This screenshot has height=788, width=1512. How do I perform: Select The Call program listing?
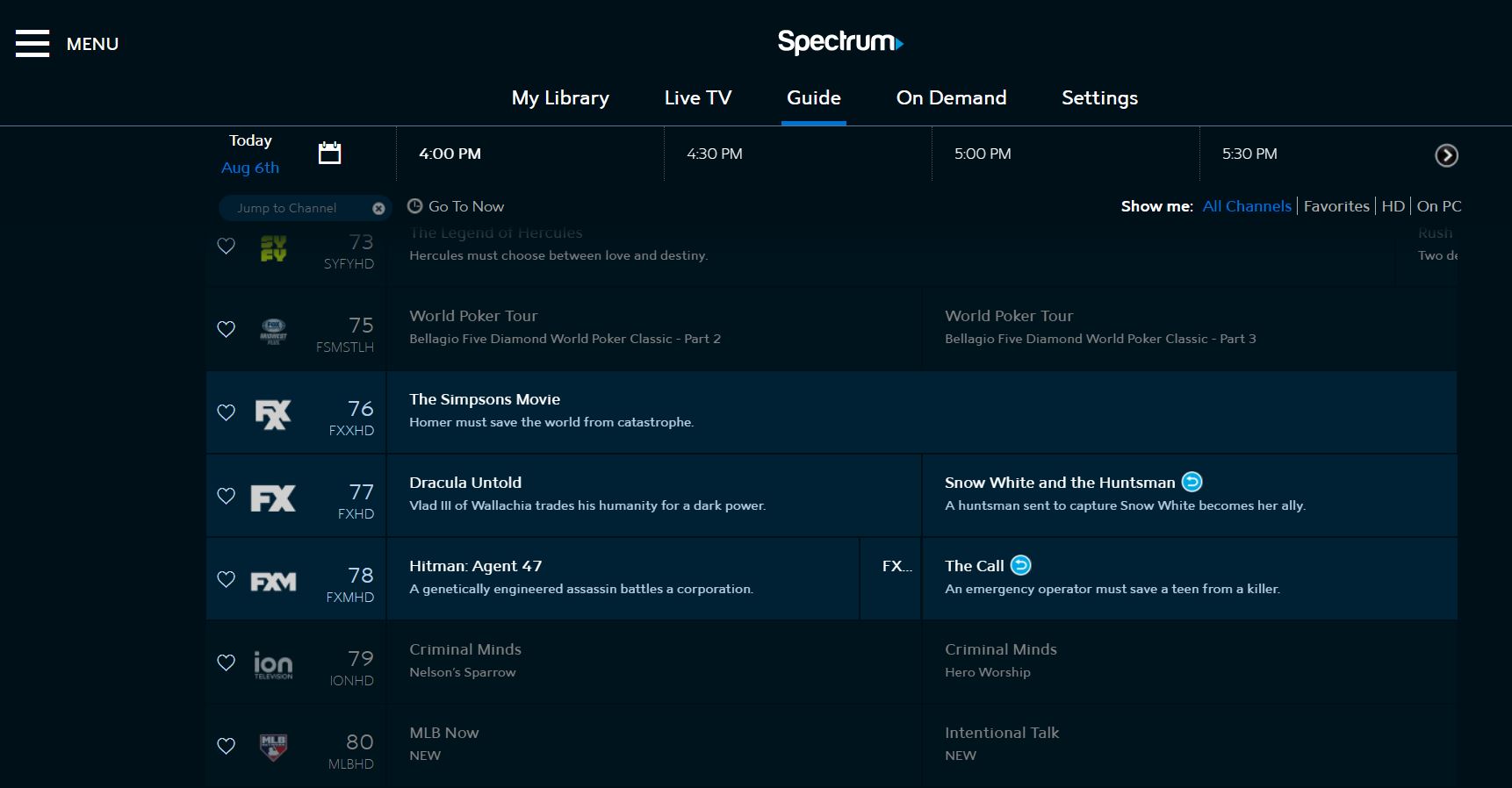click(1190, 579)
